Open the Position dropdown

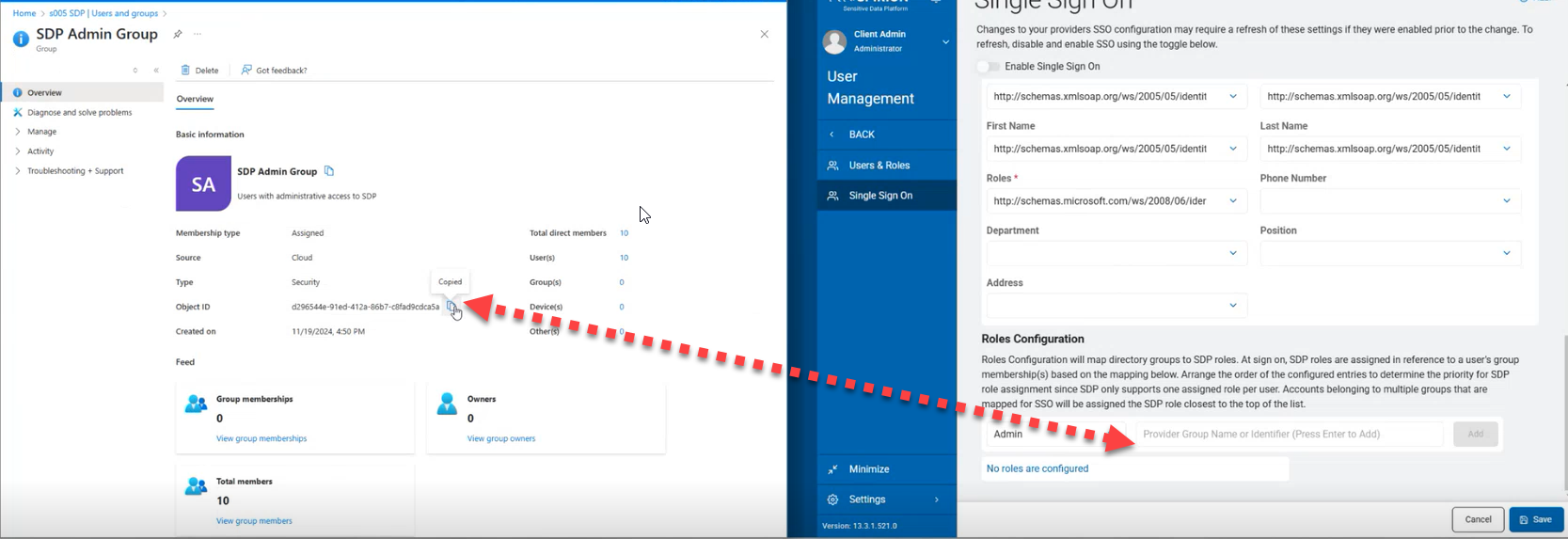click(x=1390, y=253)
